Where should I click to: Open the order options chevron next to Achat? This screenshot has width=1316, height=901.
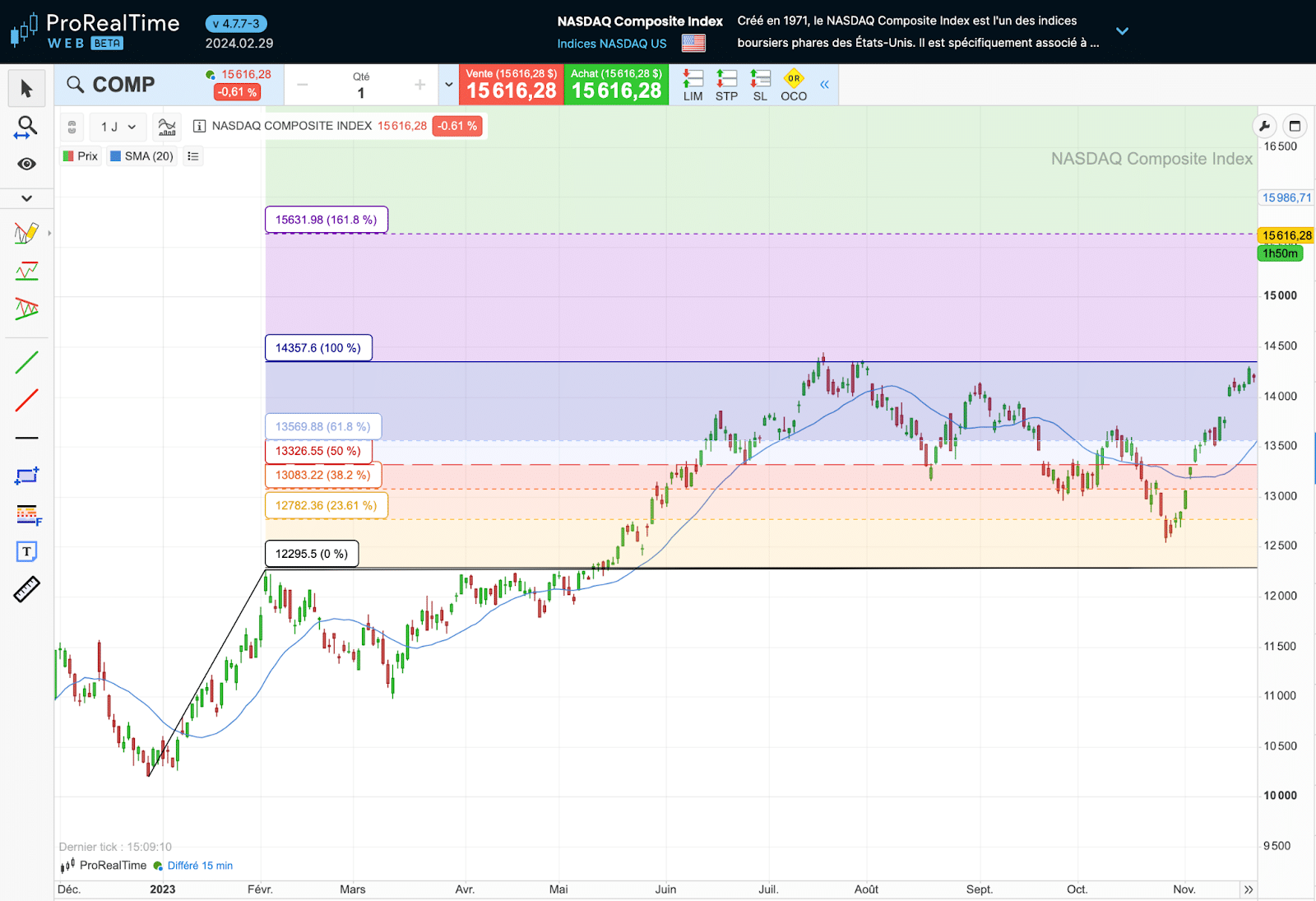coord(448,84)
